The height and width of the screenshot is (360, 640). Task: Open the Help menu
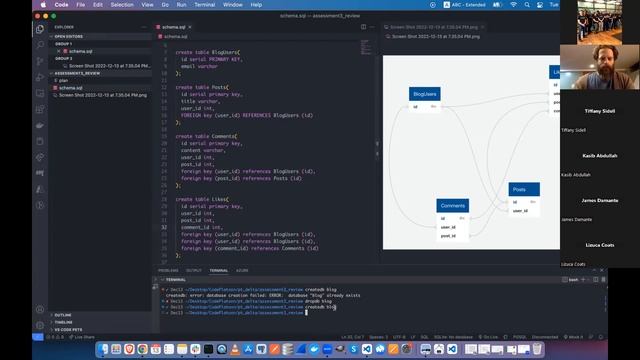click(x=256, y=5)
